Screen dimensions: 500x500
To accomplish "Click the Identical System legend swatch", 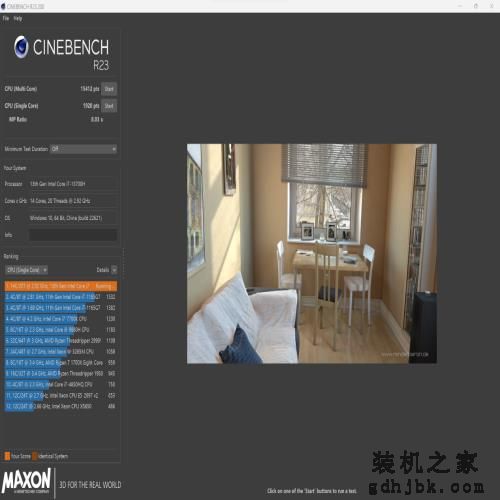I will coord(35,456).
